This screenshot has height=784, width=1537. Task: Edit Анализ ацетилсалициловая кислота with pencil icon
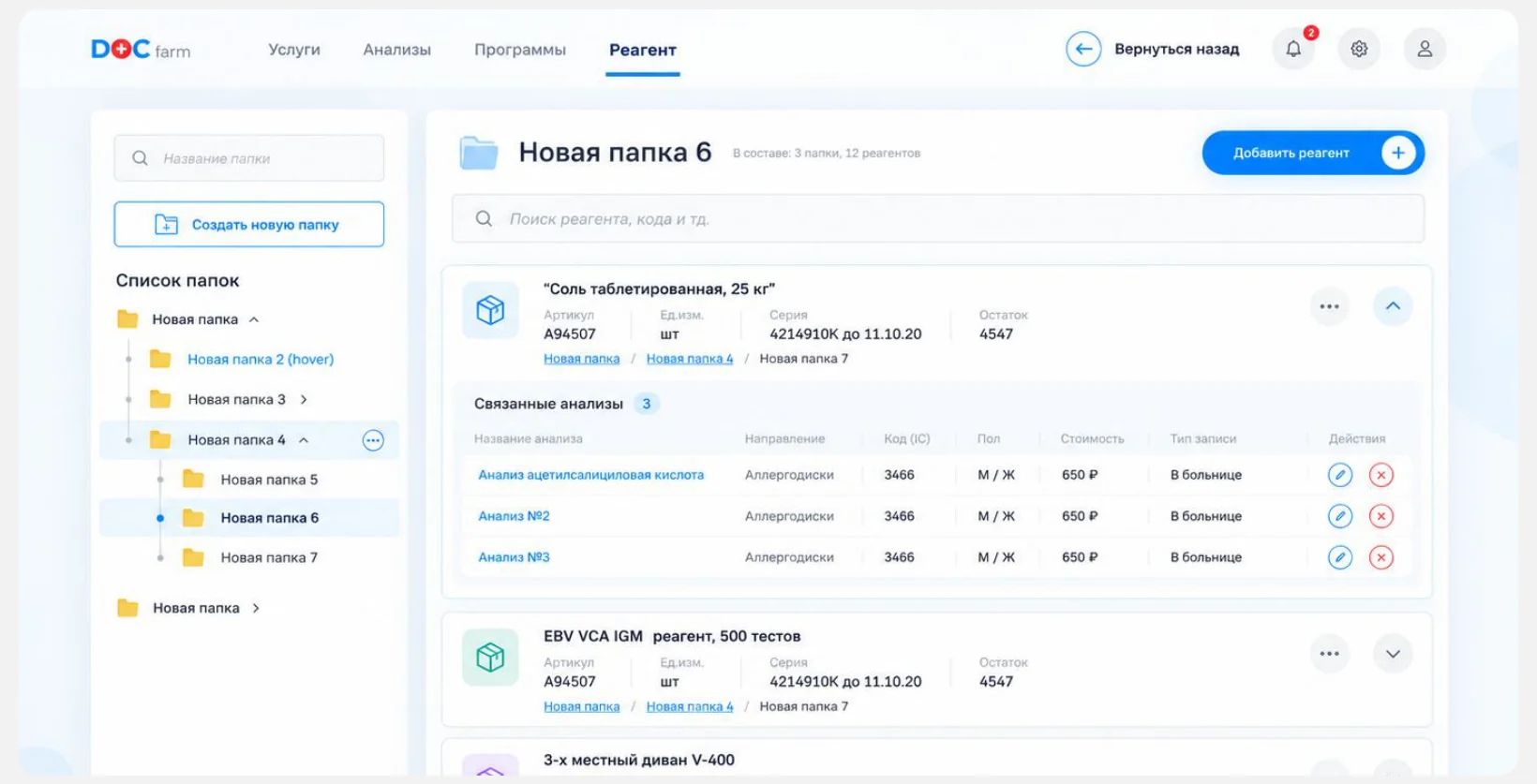click(x=1340, y=475)
